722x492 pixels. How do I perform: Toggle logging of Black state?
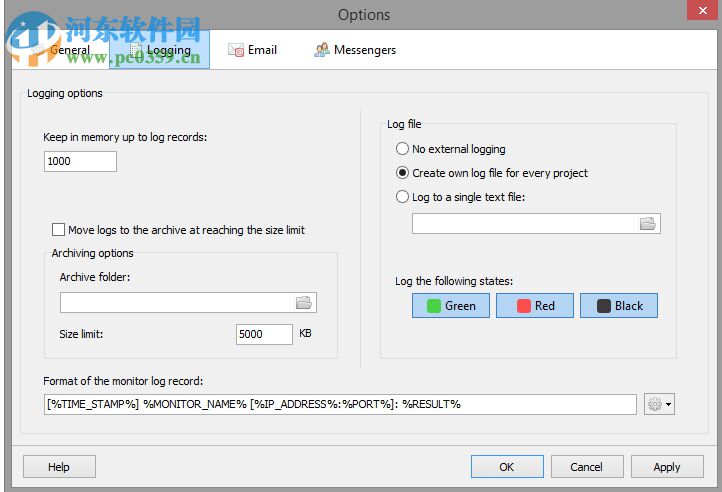619,305
